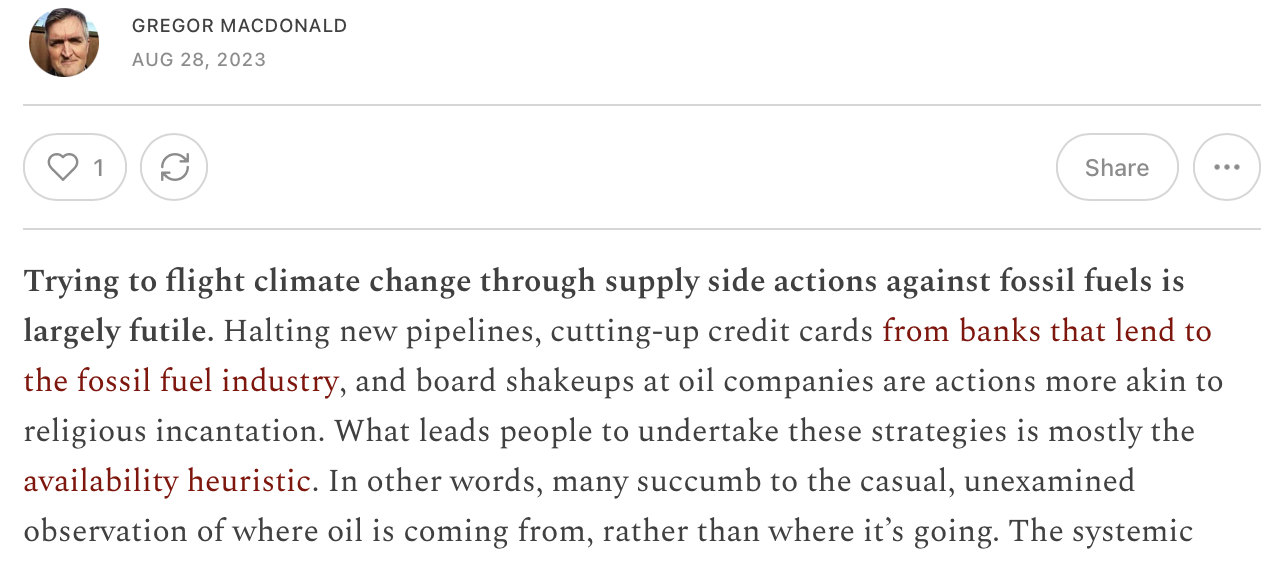Click the bold phrase "Trying to flight climate change"
This screenshot has height=566, width=1288.
(x=247, y=281)
